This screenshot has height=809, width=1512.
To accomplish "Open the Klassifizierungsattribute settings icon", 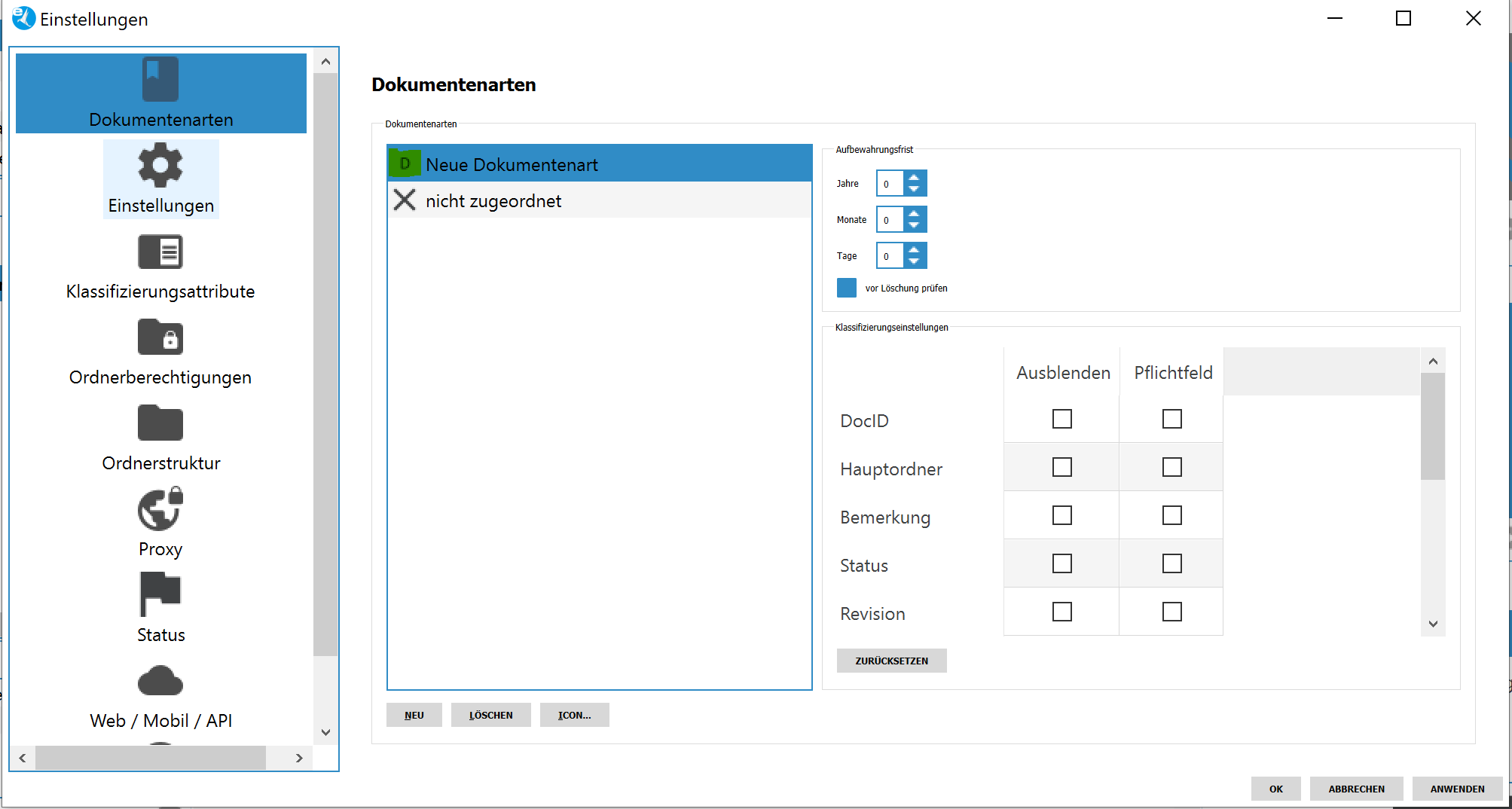I will click(160, 252).
